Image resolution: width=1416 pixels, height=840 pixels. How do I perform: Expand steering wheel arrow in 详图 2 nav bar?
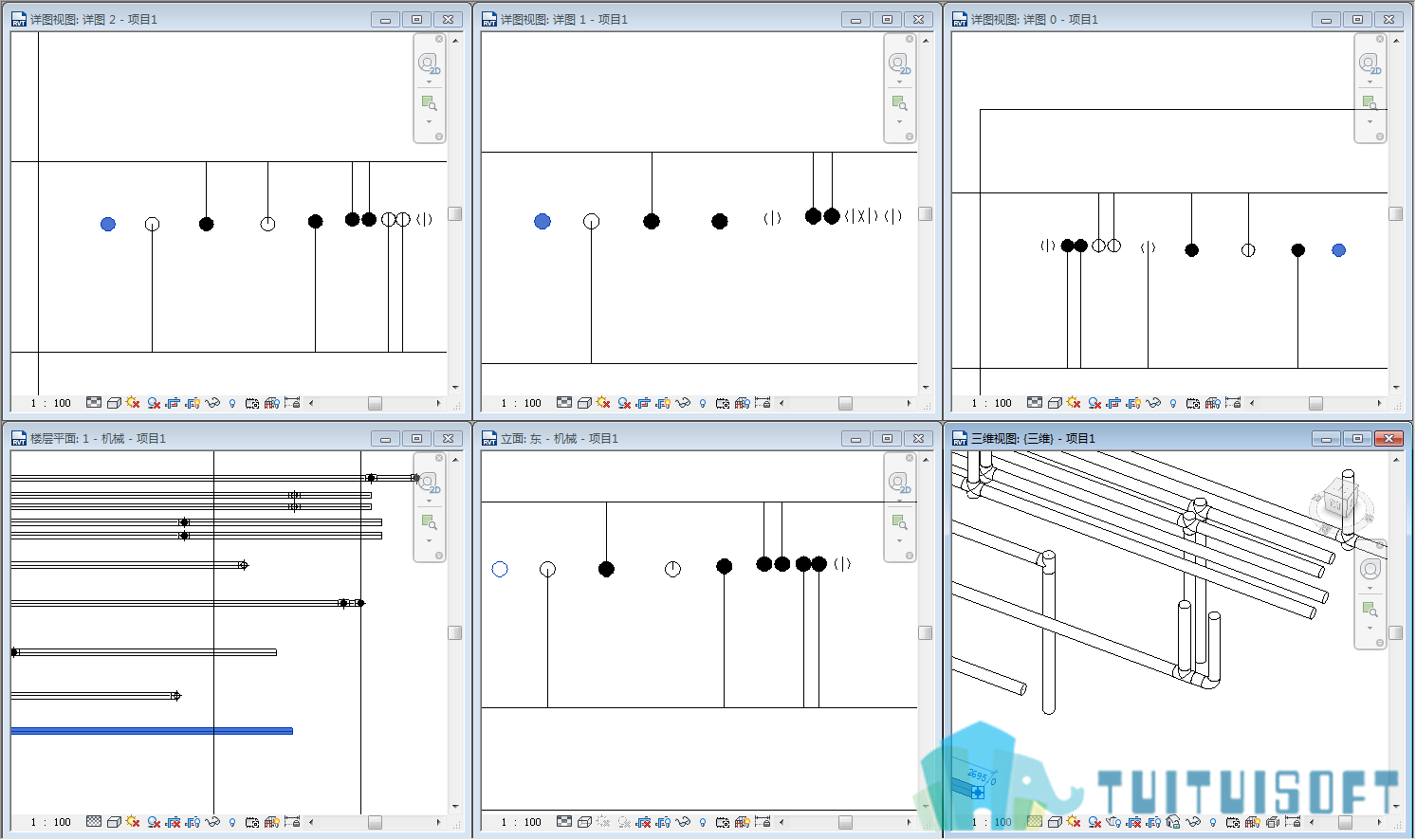[x=429, y=82]
